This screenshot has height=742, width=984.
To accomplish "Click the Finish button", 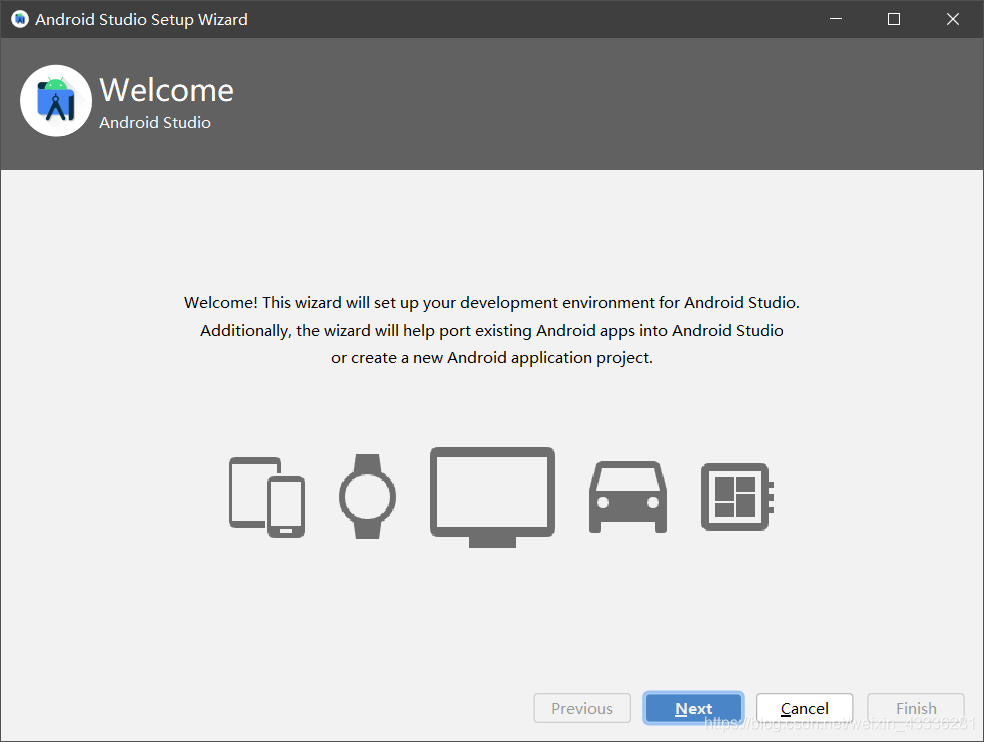I will (915, 708).
